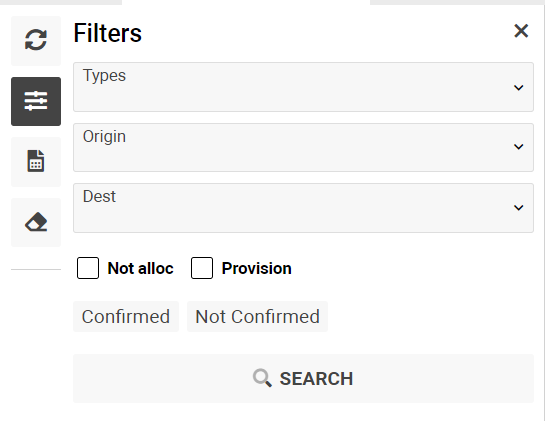The width and height of the screenshot is (545, 421).
Task: Expand the Dest dropdown arrow
Action: [519, 208]
